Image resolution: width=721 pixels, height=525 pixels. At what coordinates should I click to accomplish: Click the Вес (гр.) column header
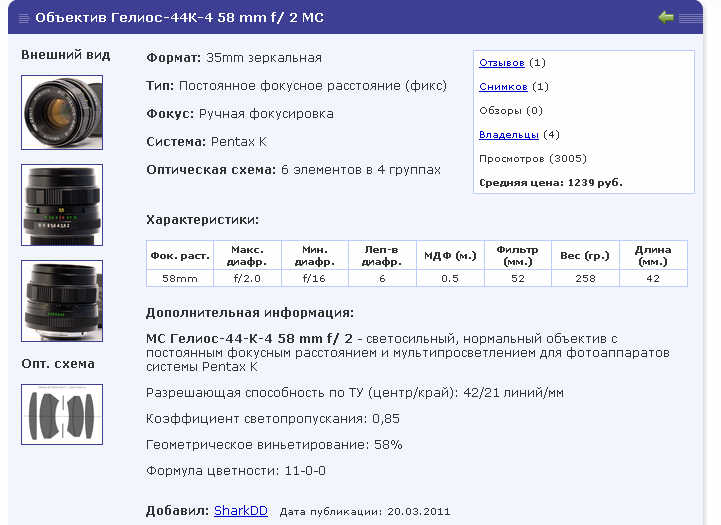point(584,255)
